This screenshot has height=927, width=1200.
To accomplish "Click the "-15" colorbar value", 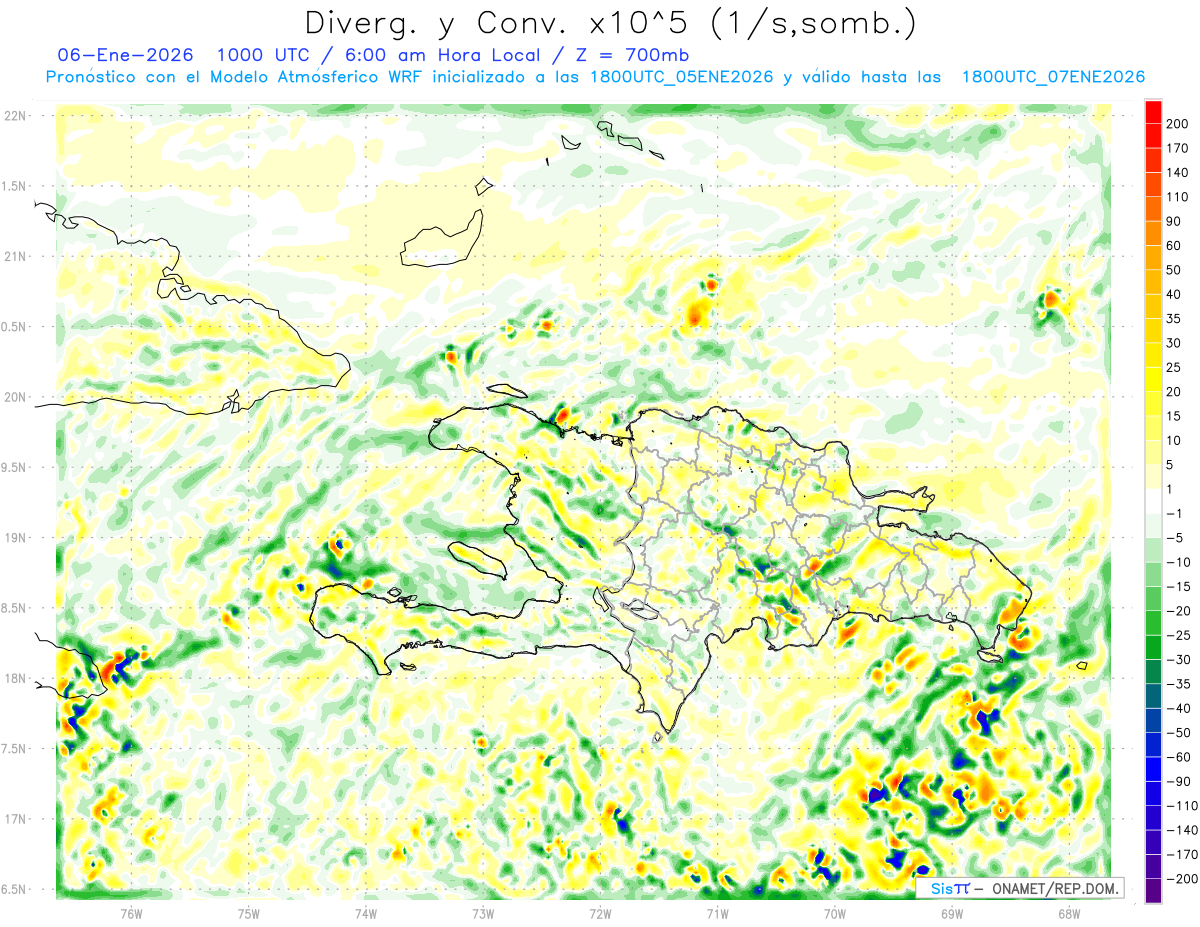I will tap(1178, 587).
